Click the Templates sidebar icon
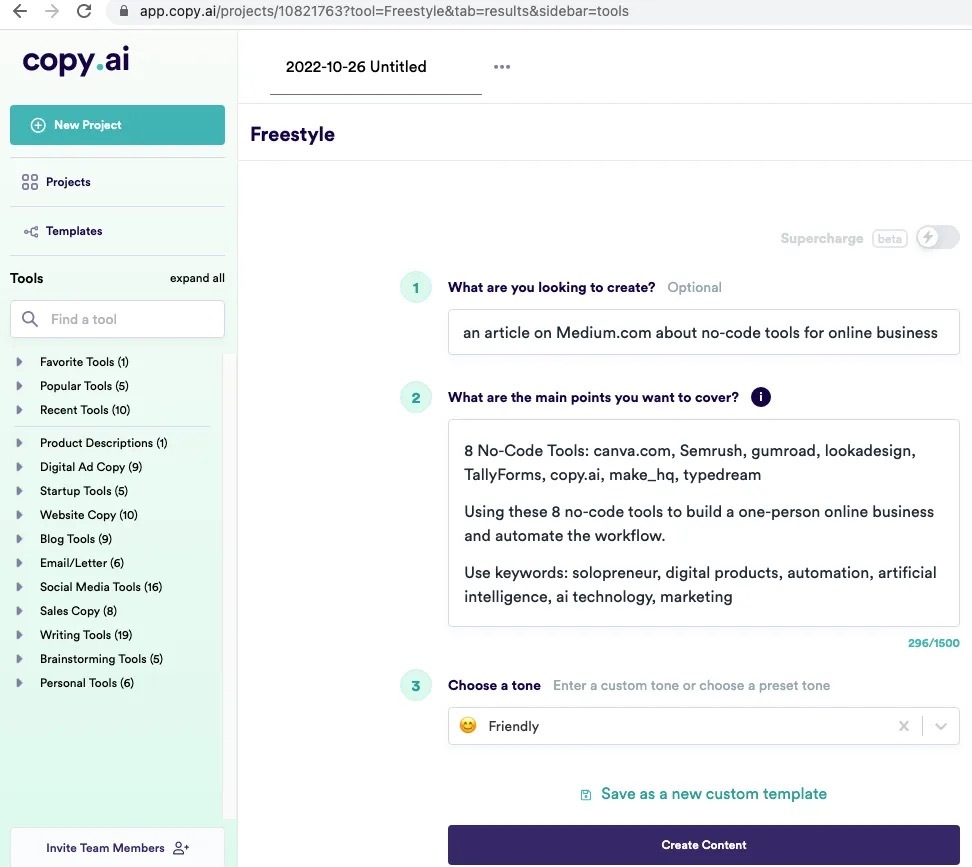The width and height of the screenshot is (972, 867). tap(30, 231)
